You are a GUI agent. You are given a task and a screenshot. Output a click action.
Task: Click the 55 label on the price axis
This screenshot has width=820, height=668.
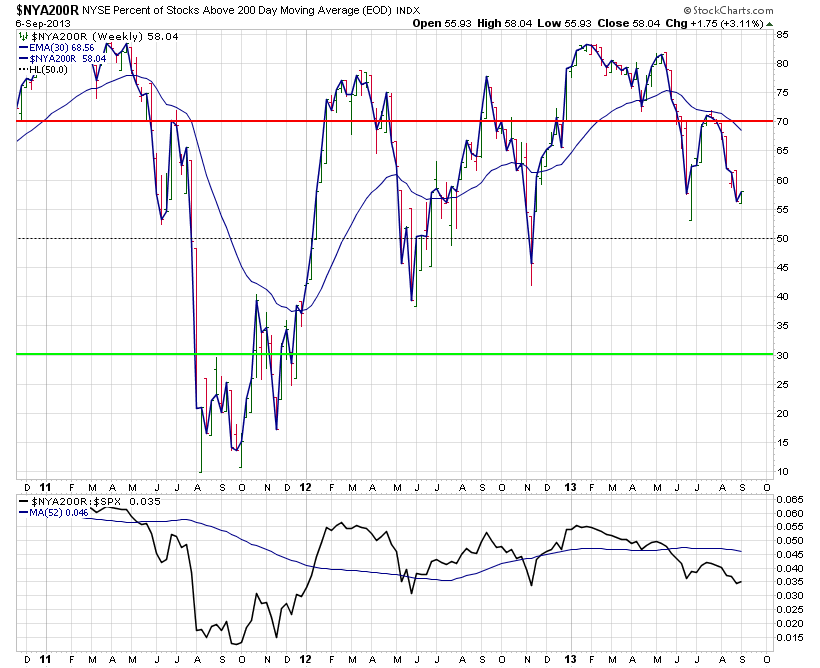pyautogui.click(x=782, y=209)
